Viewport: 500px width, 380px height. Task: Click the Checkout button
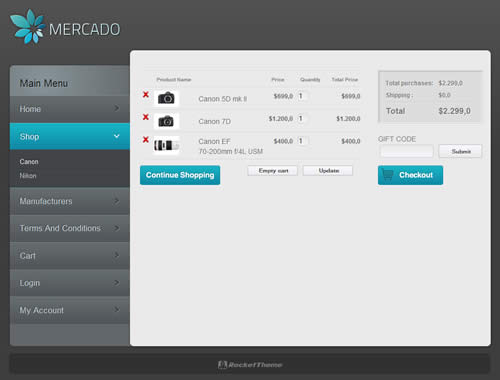[410, 175]
